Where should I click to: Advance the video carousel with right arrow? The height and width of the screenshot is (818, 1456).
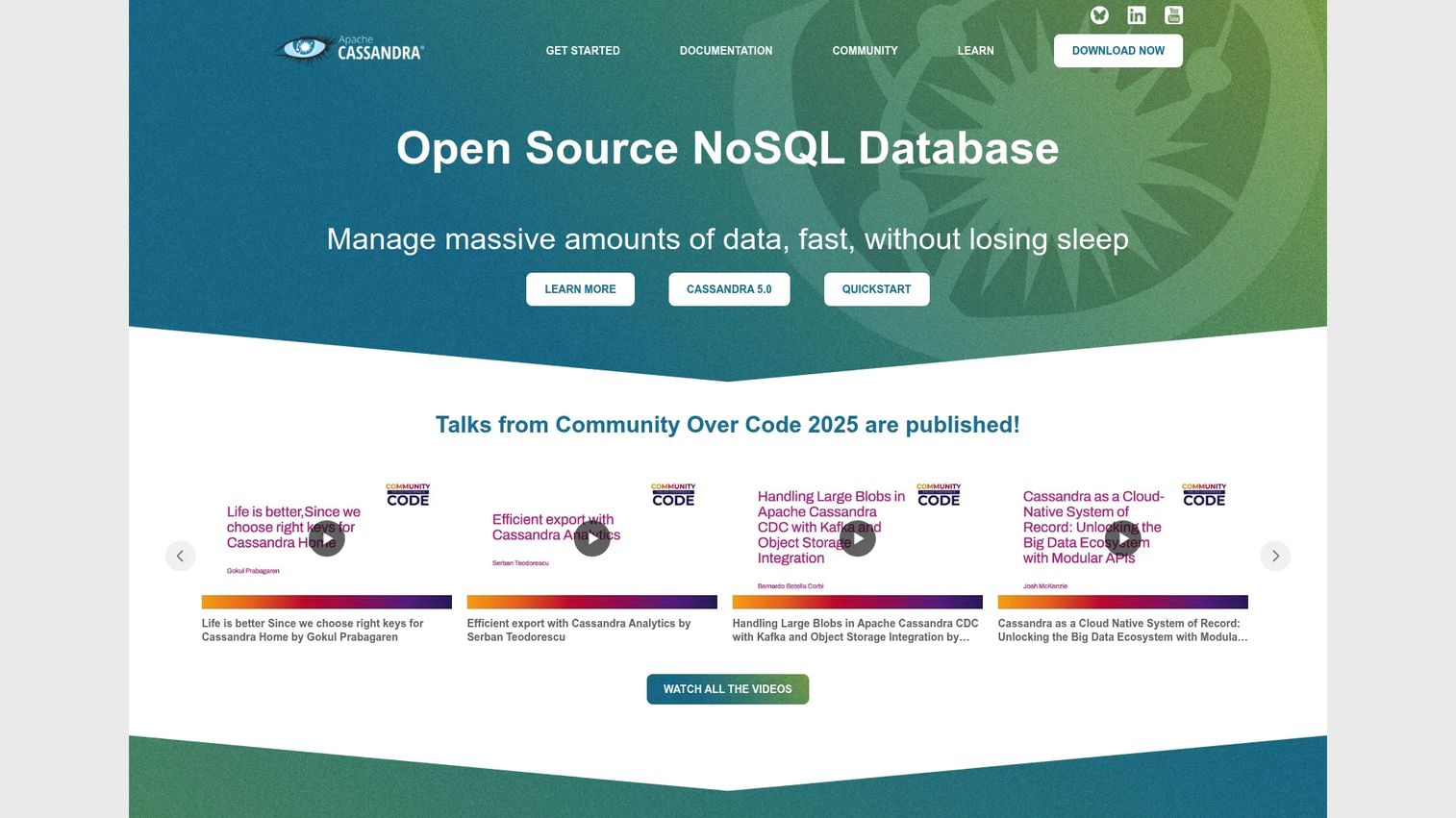[x=1275, y=556]
